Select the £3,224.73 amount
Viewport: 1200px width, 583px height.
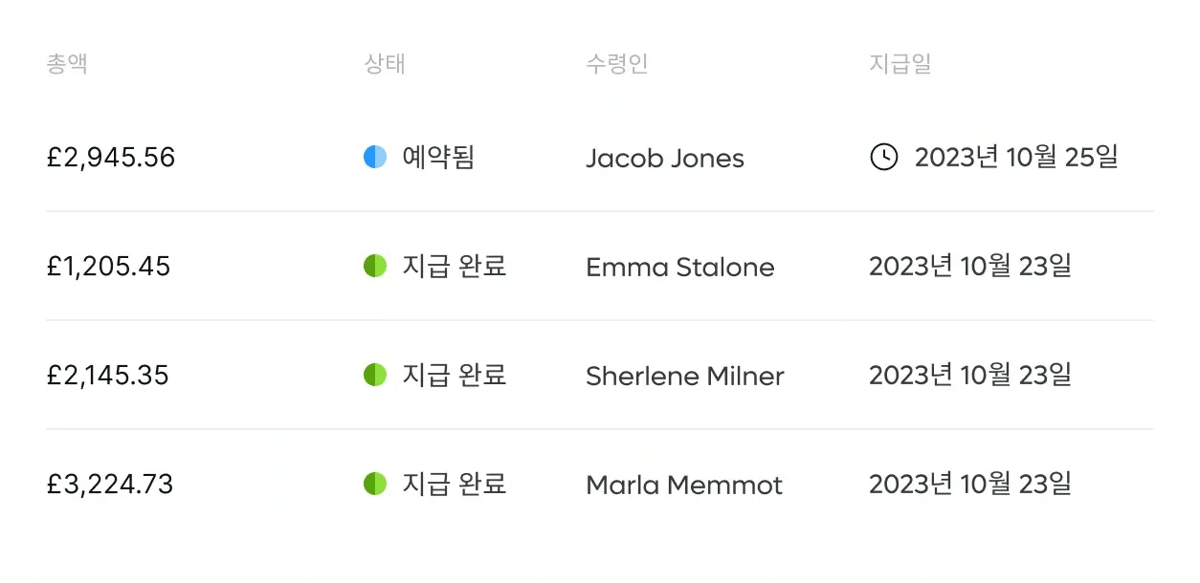coord(110,485)
